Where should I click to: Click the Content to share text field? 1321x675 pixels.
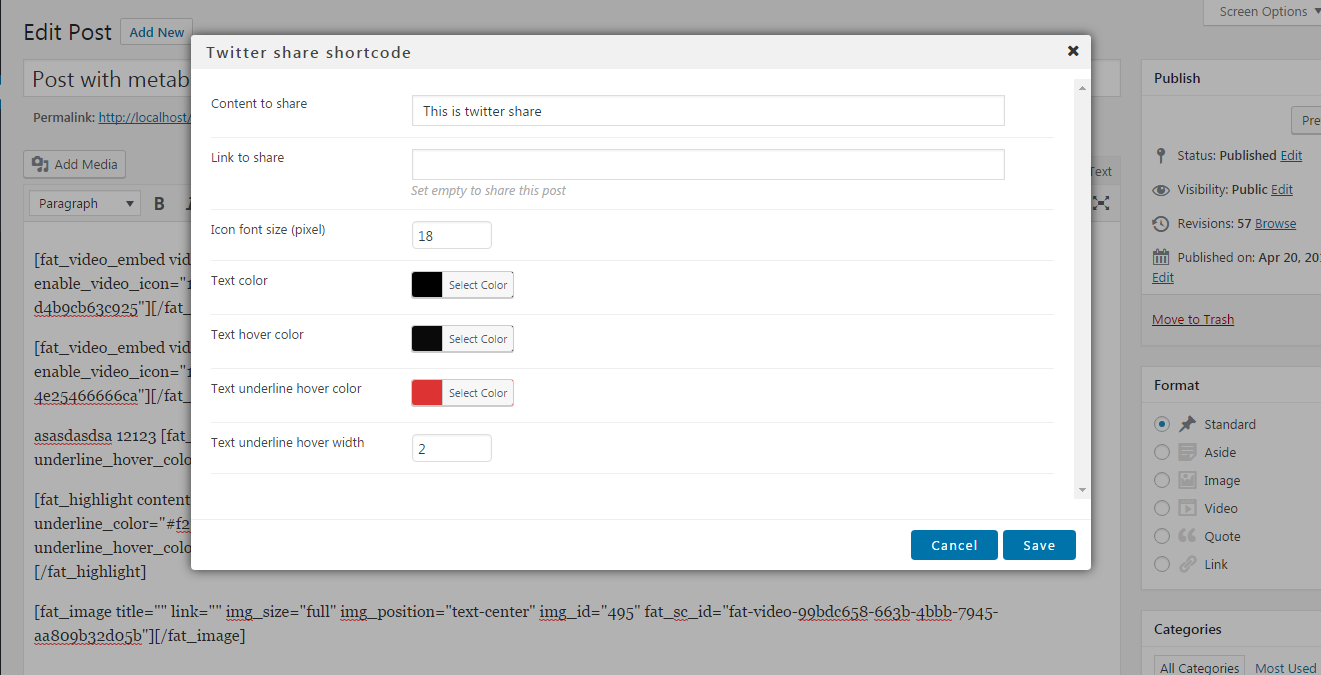pos(708,111)
